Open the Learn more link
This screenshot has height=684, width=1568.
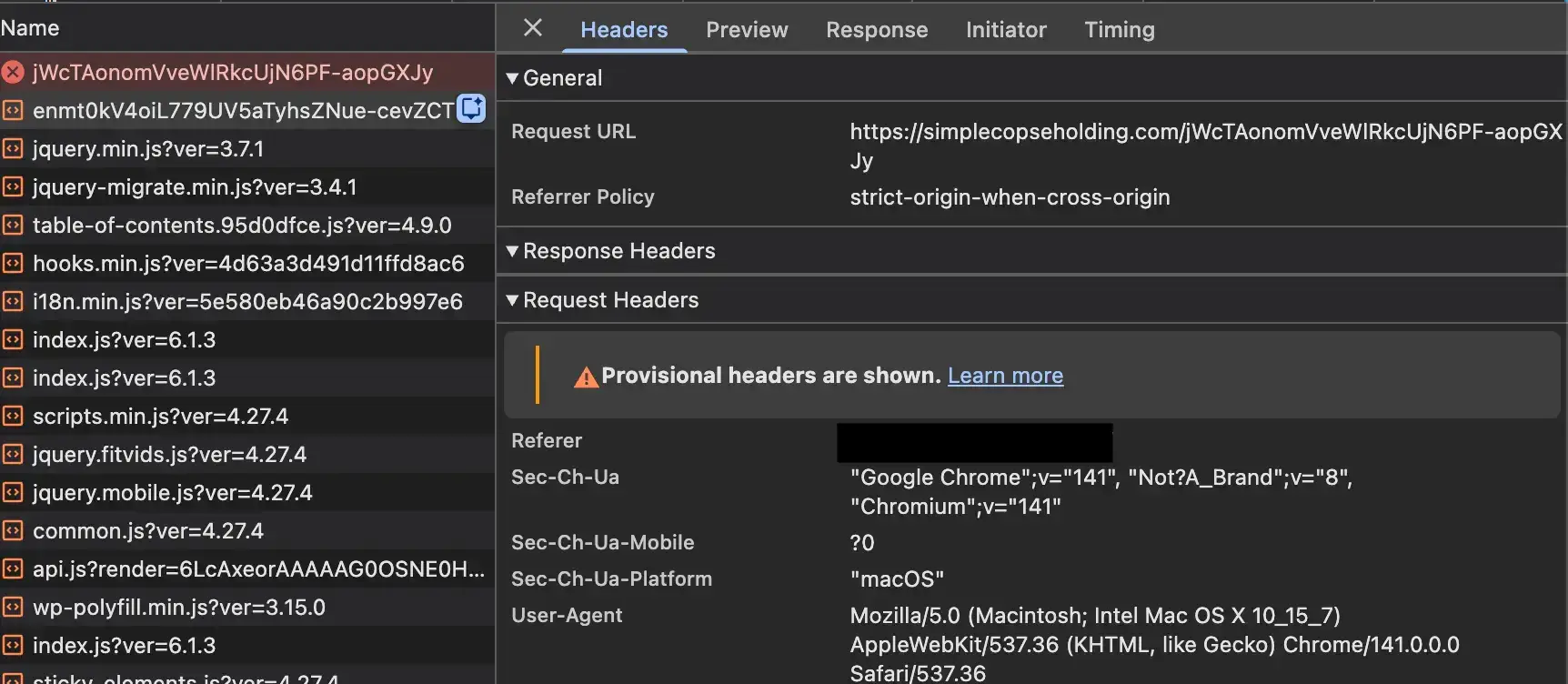(x=1005, y=376)
